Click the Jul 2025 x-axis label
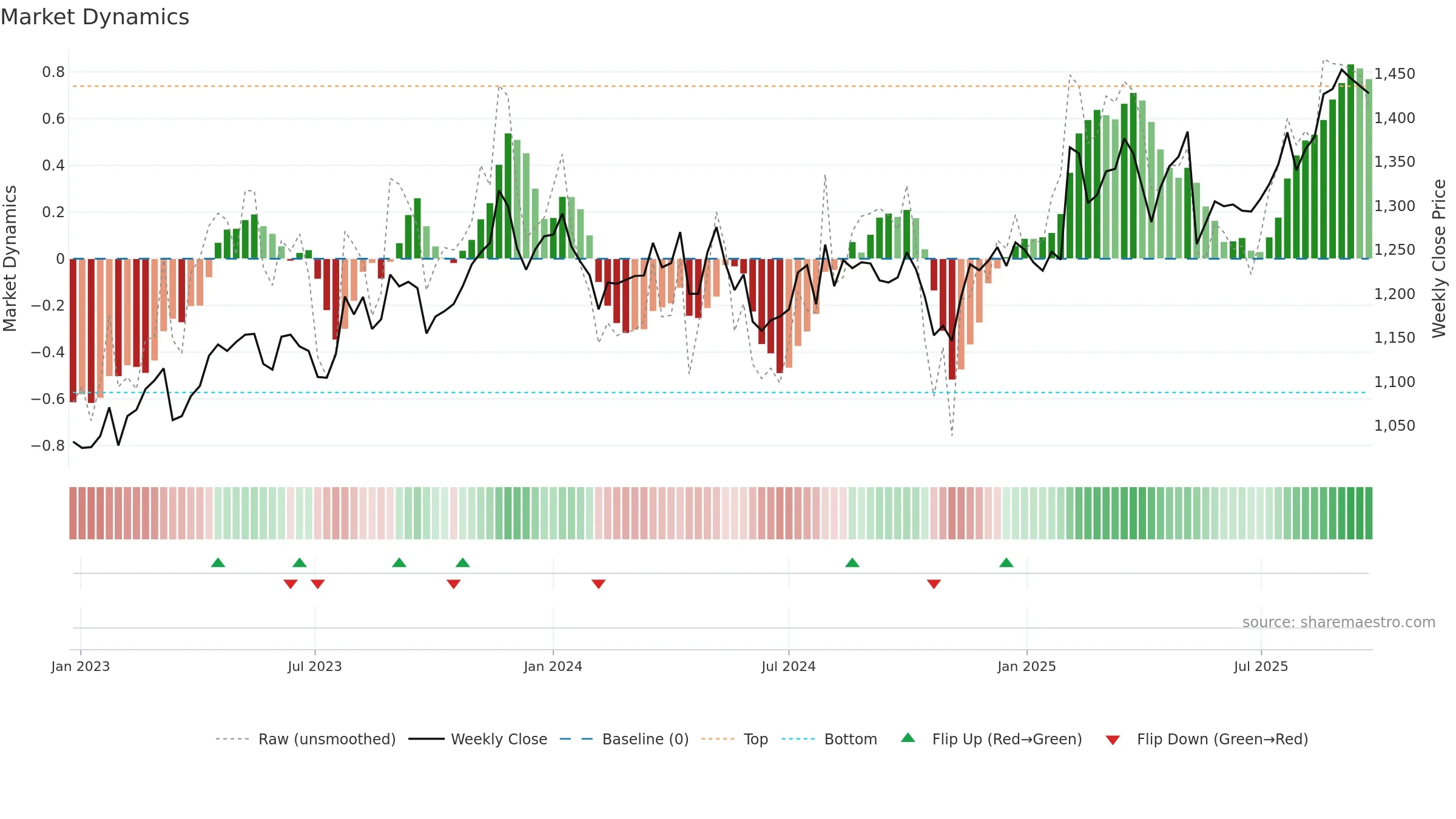1456x819 pixels. pyautogui.click(x=1261, y=666)
